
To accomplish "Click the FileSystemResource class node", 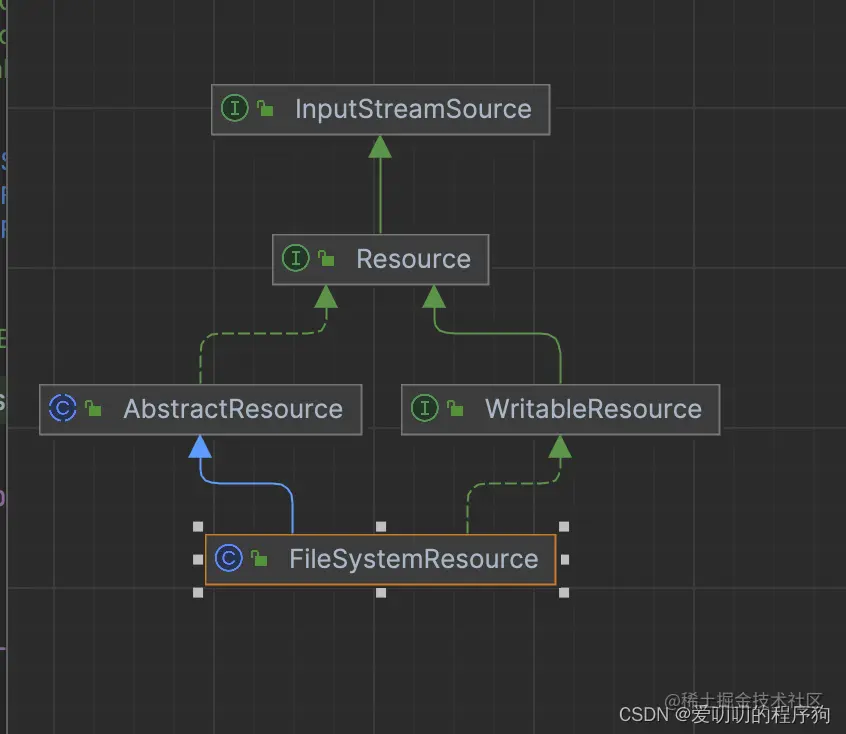I will (x=380, y=560).
